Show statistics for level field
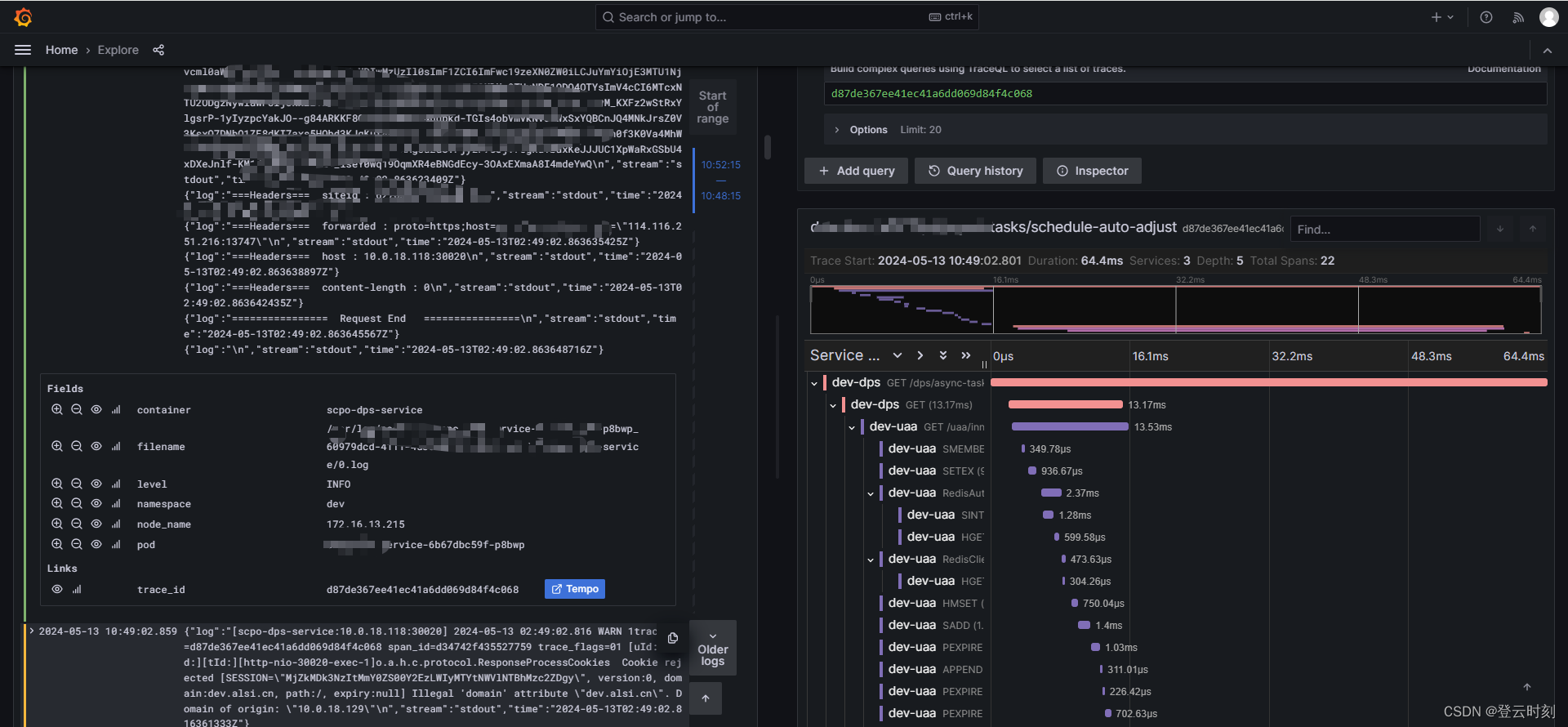 pos(116,484)
